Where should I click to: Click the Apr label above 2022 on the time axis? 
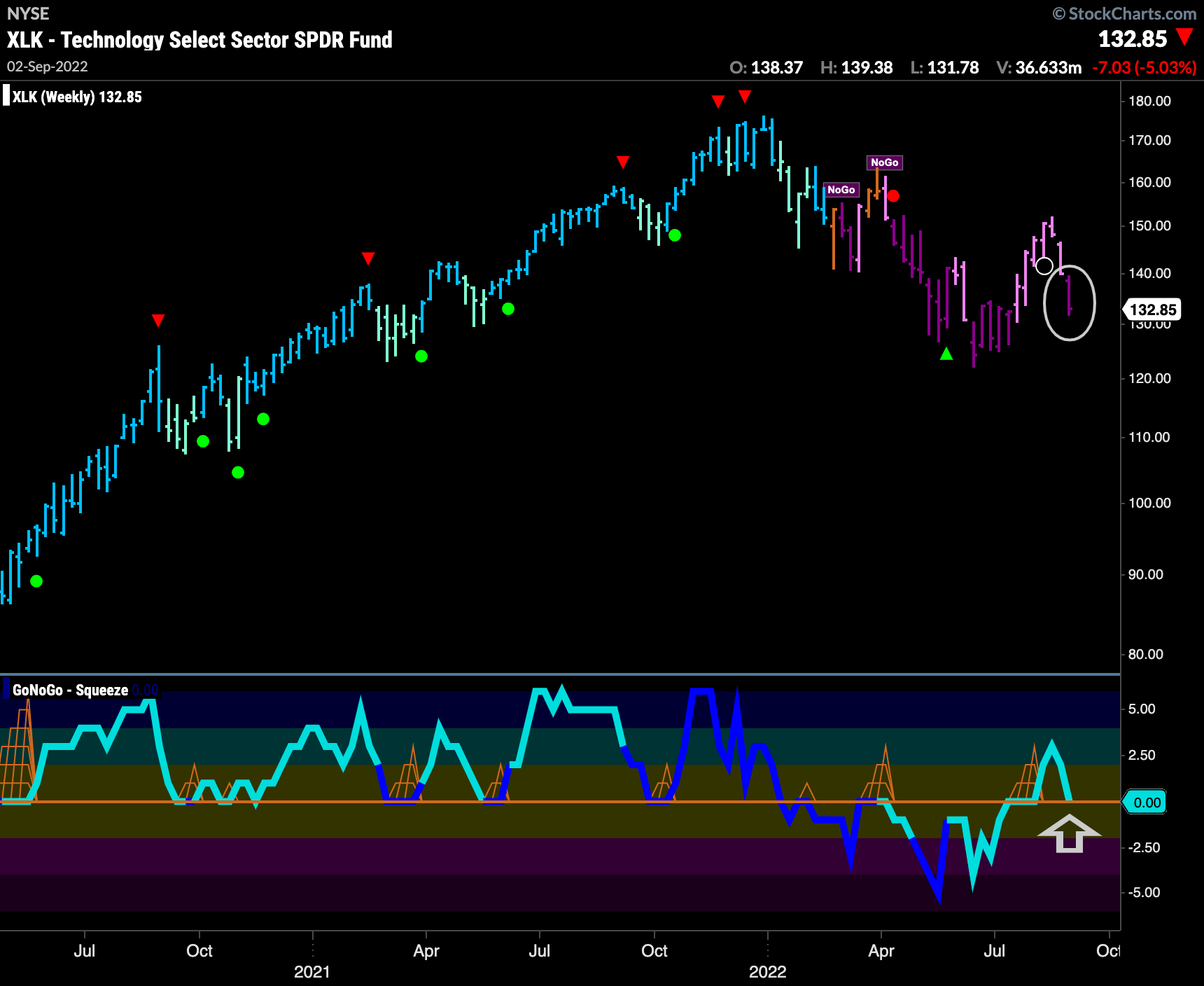click(881, 951)
